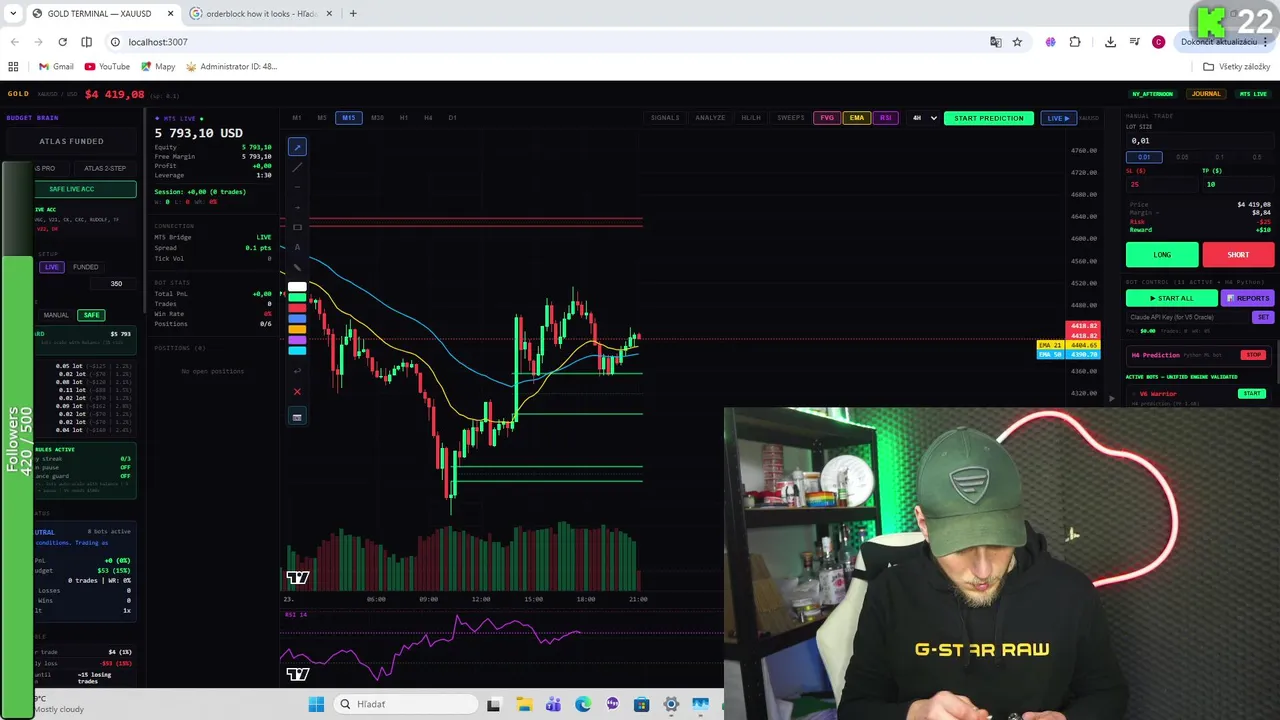Click the LIVE play button
Image resolution: width=1280 pixels, height=720 pixels.
point(1058,118)
